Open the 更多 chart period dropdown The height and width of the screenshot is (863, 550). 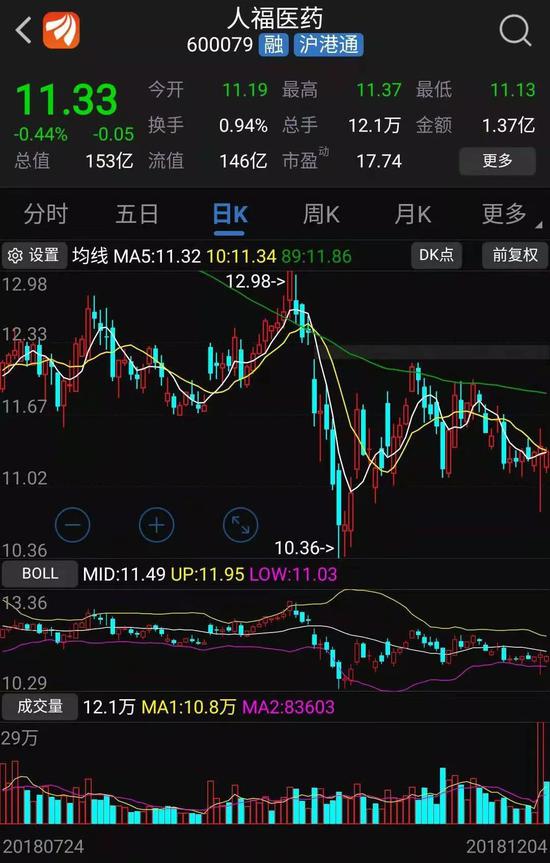click(x=504, y=214)
